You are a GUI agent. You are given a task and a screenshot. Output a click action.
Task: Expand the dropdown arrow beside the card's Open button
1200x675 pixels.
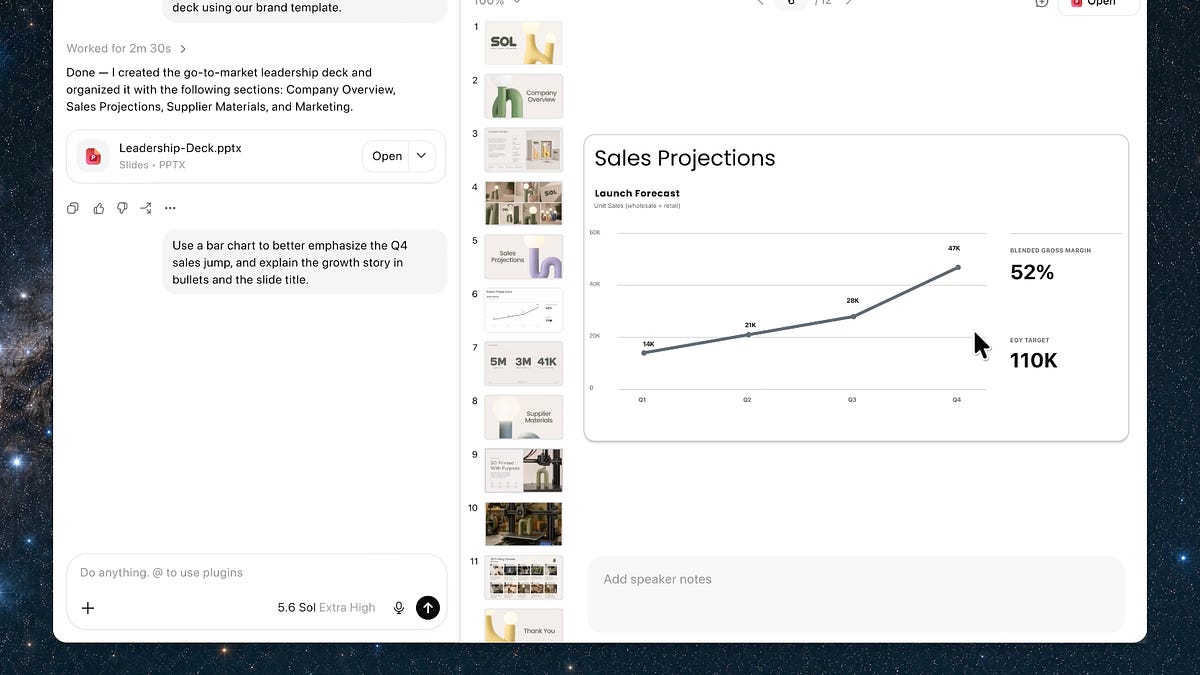421,156
